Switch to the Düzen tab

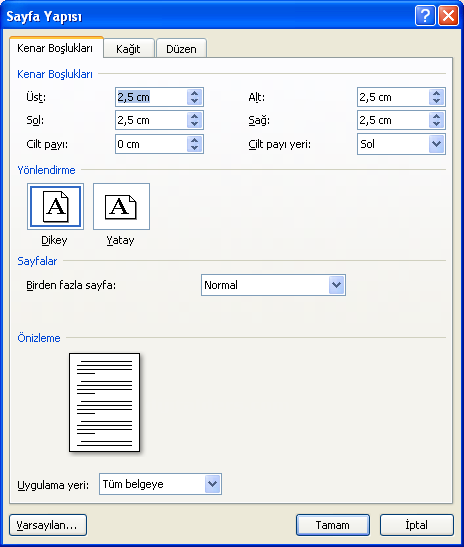[x=181, y=48]
